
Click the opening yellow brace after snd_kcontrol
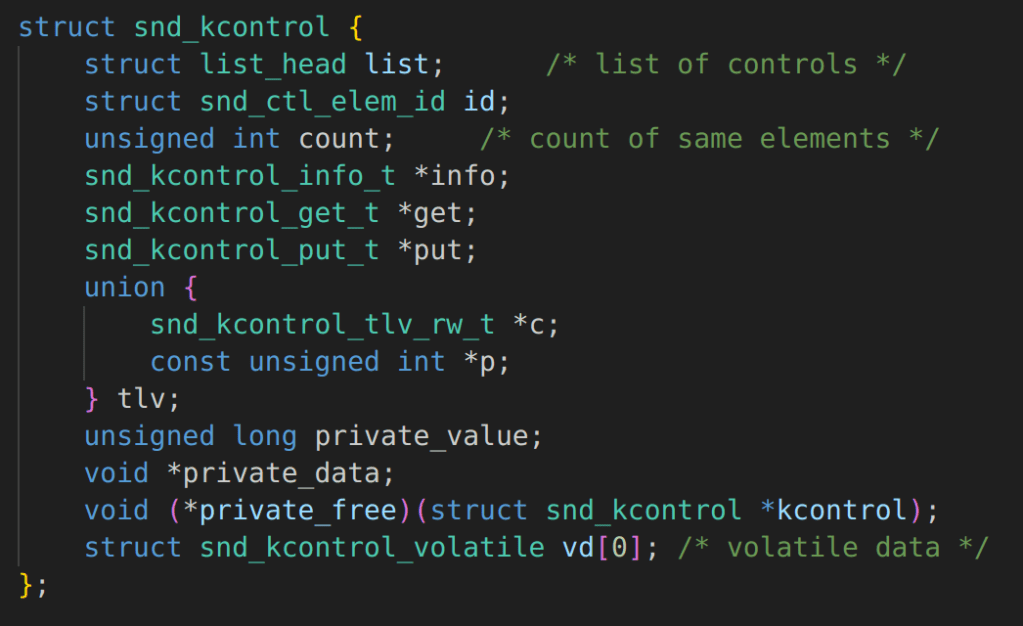(x=355, y=27)
